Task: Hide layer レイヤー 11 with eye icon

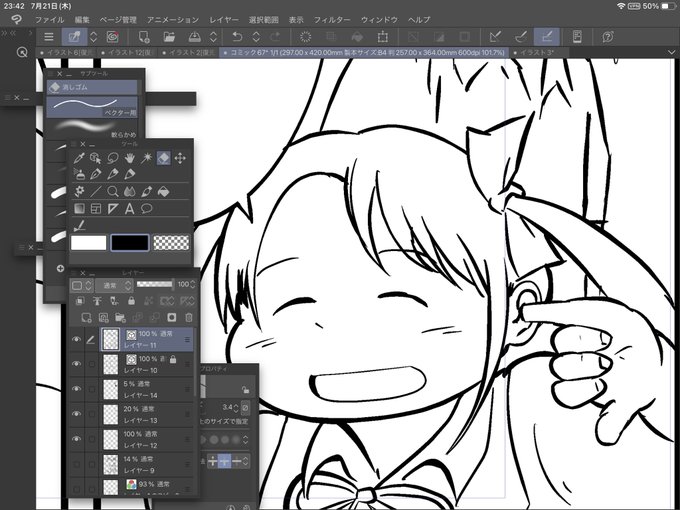Action: point(76,339)
